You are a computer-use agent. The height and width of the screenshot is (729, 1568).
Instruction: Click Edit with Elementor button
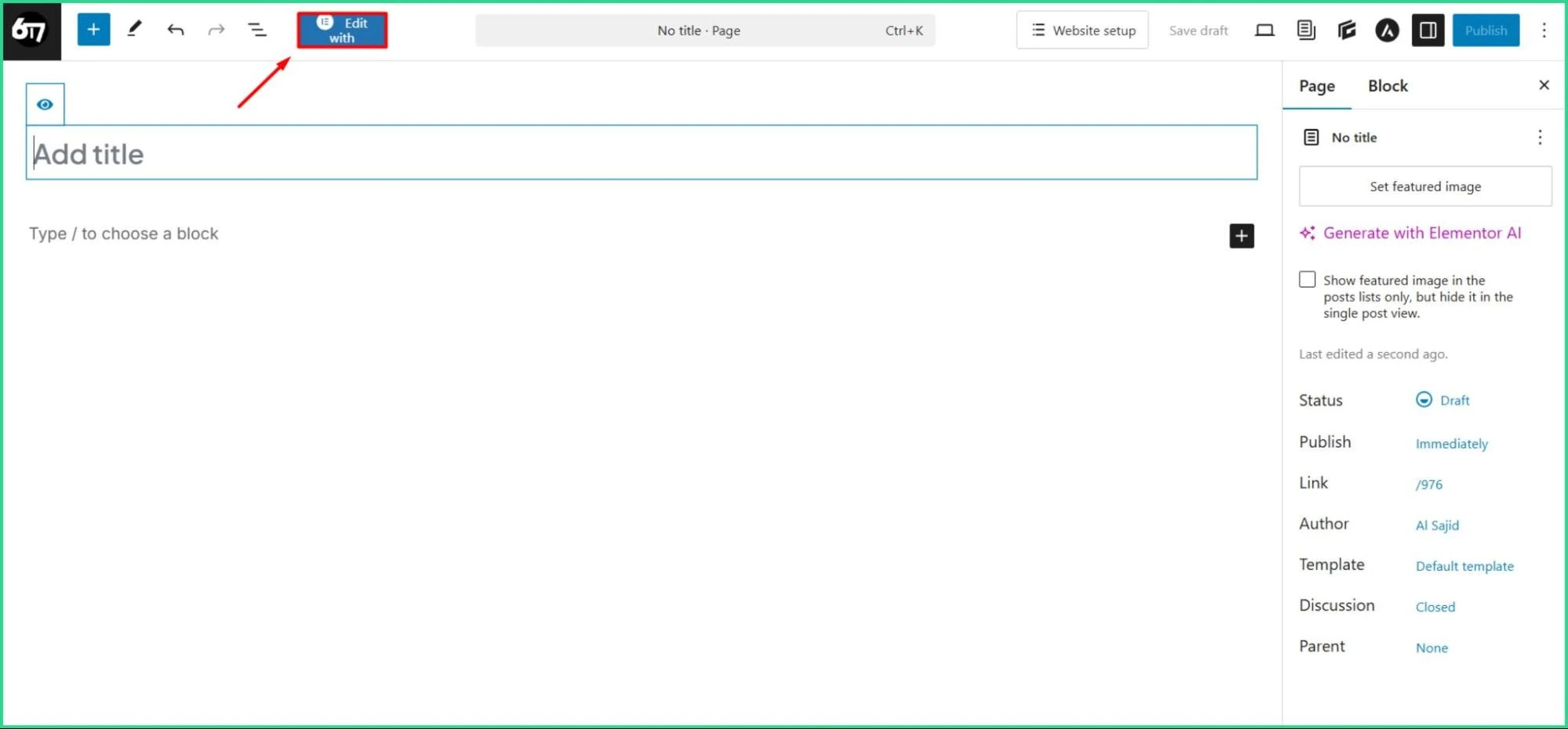[x=342, y=31]
